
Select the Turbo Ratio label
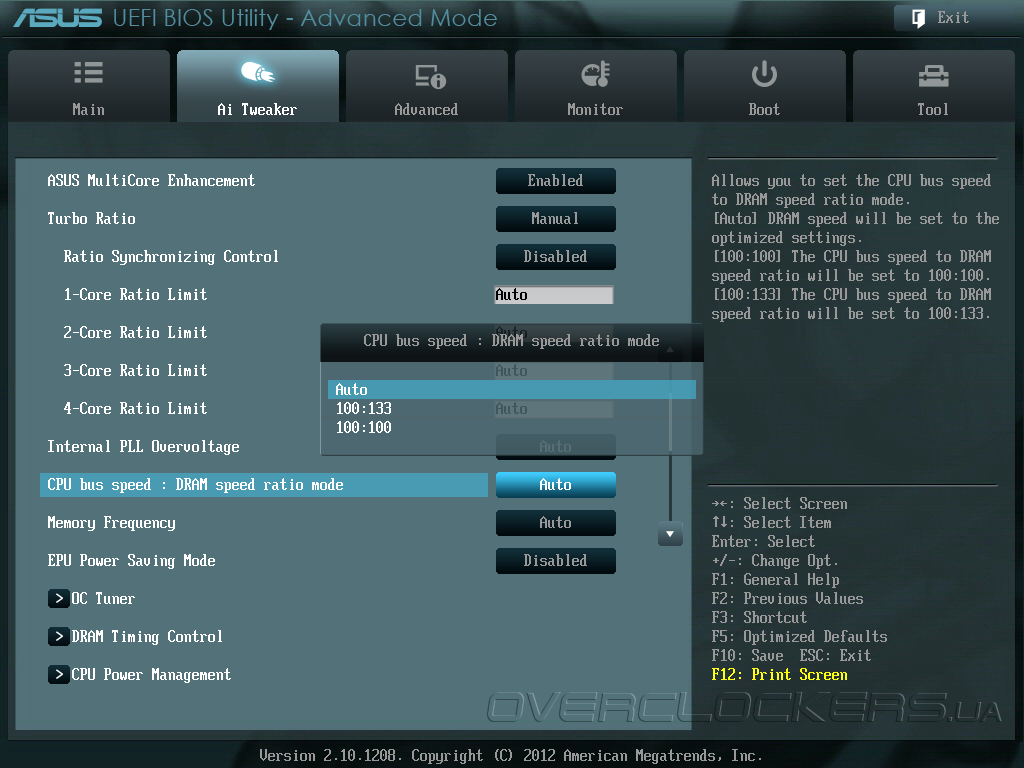[x=91, y=218]
